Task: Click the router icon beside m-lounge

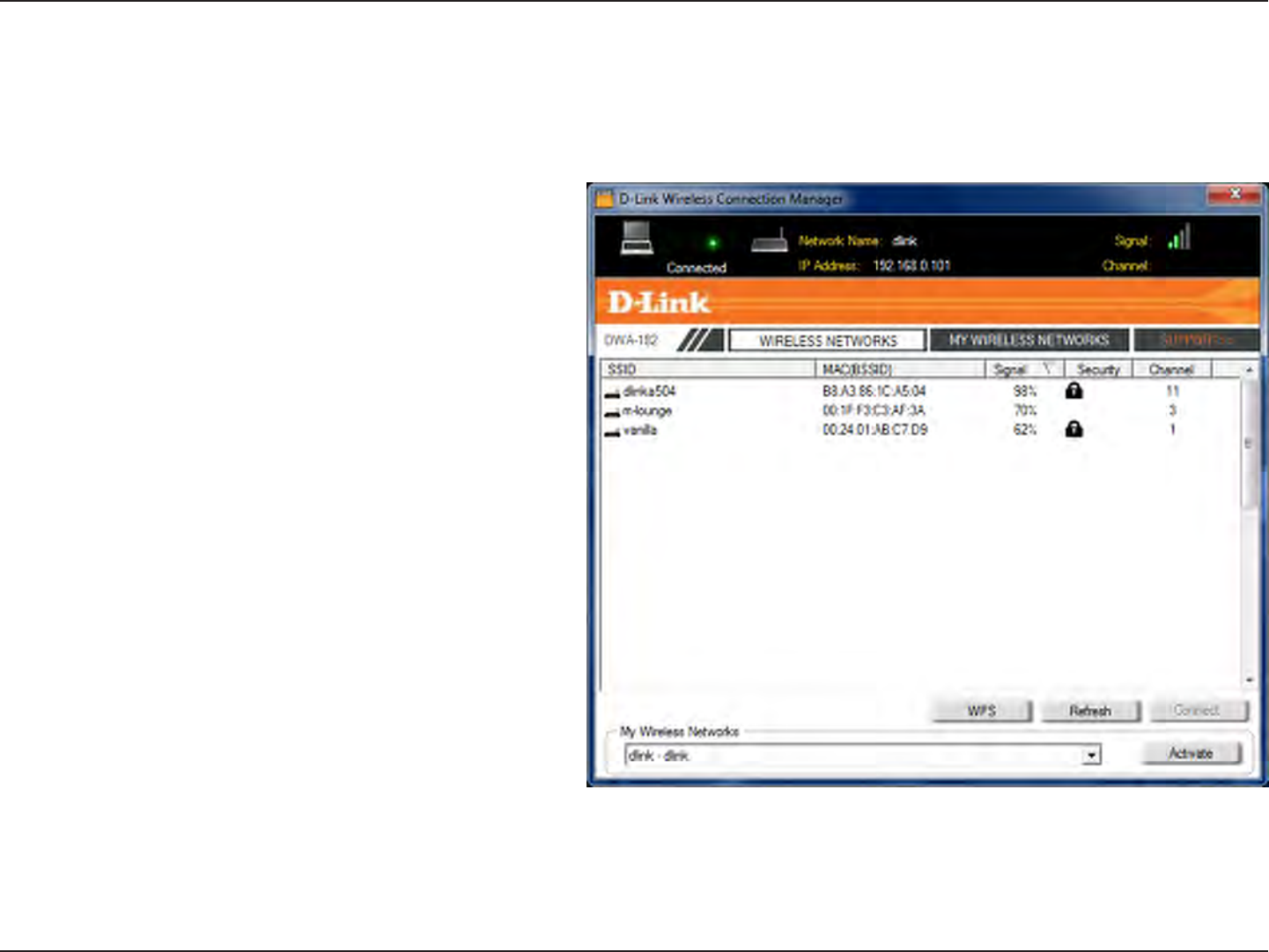Action: [612, 411]
